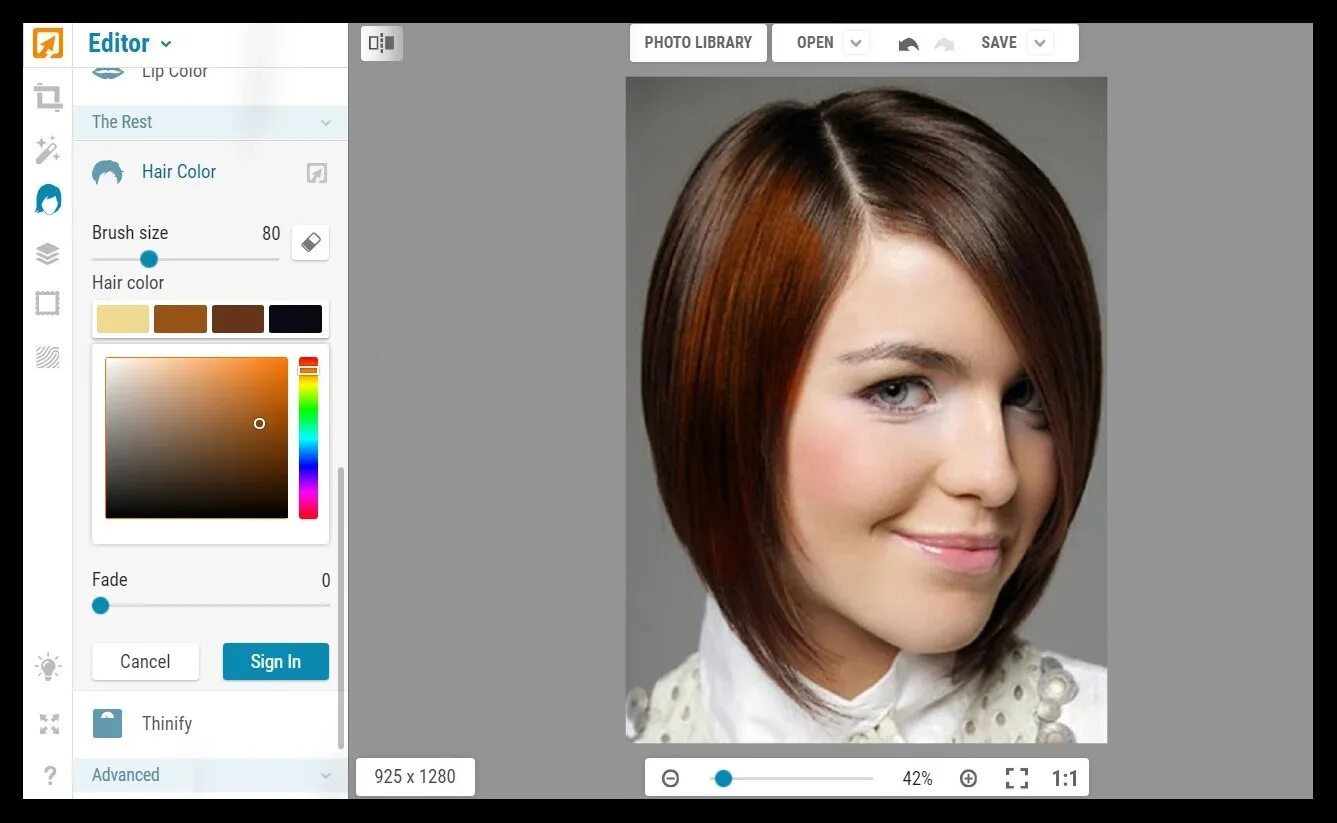Toggle before/after compare view
This screenshot has width=1337, height=823.
(382, 43)
